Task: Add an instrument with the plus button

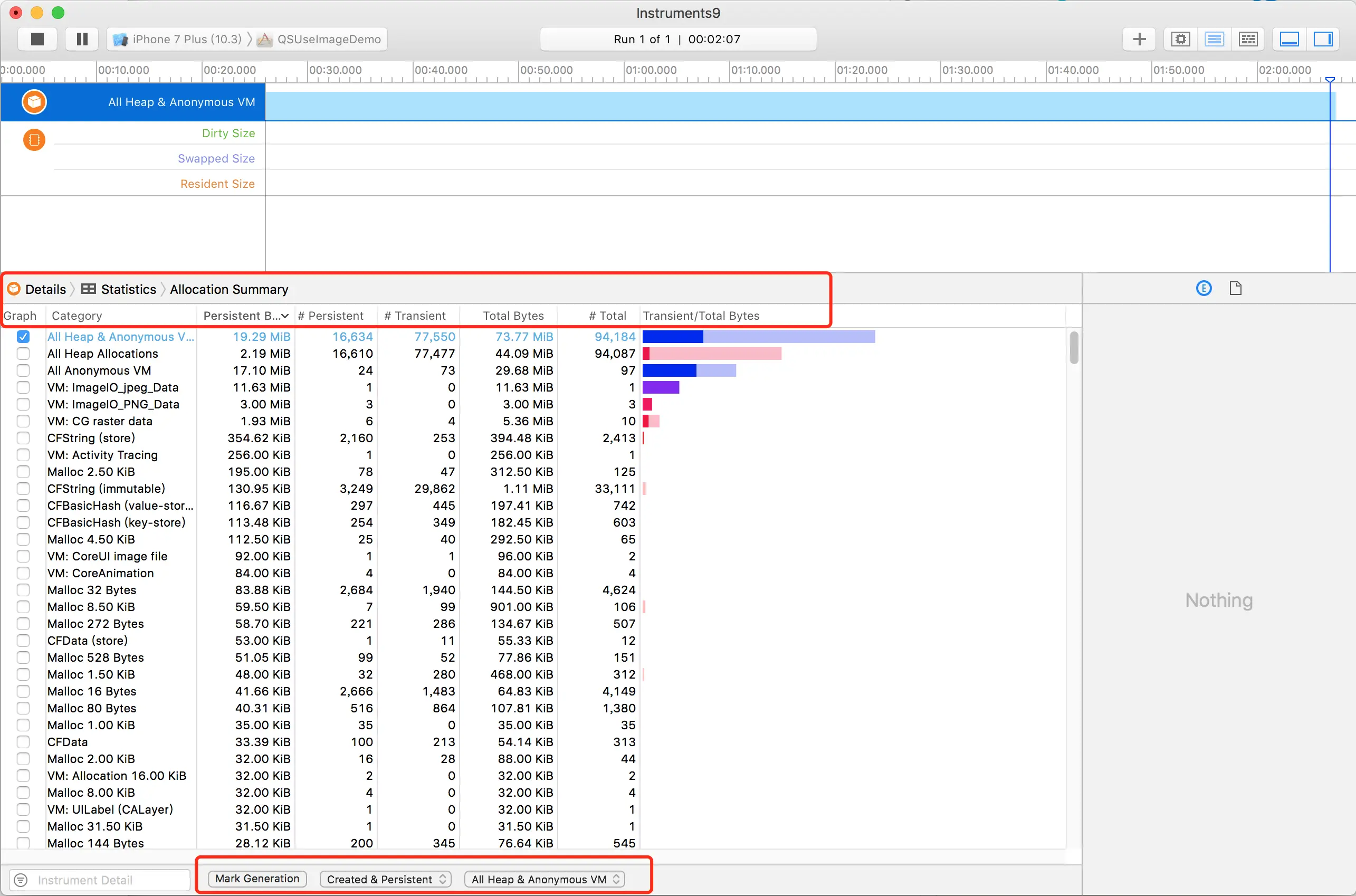Action: click(1139, 39)
